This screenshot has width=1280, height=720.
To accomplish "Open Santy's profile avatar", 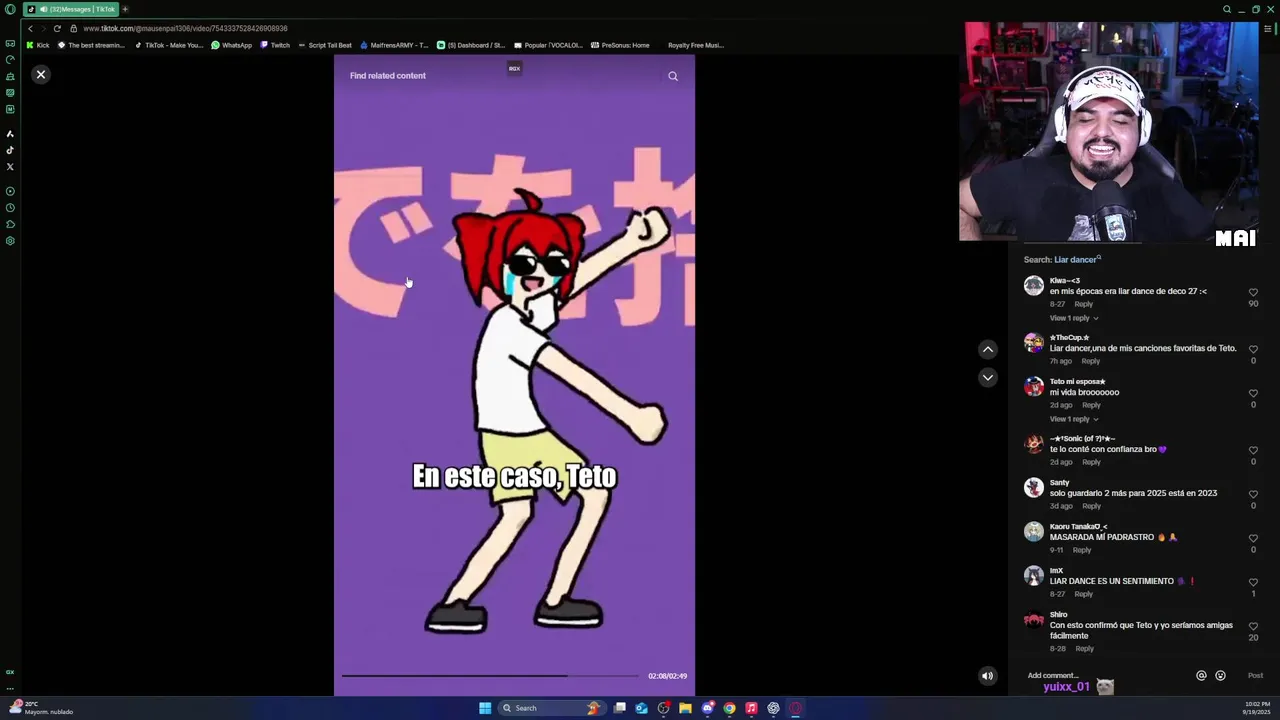I will [x=1034, y=488].
